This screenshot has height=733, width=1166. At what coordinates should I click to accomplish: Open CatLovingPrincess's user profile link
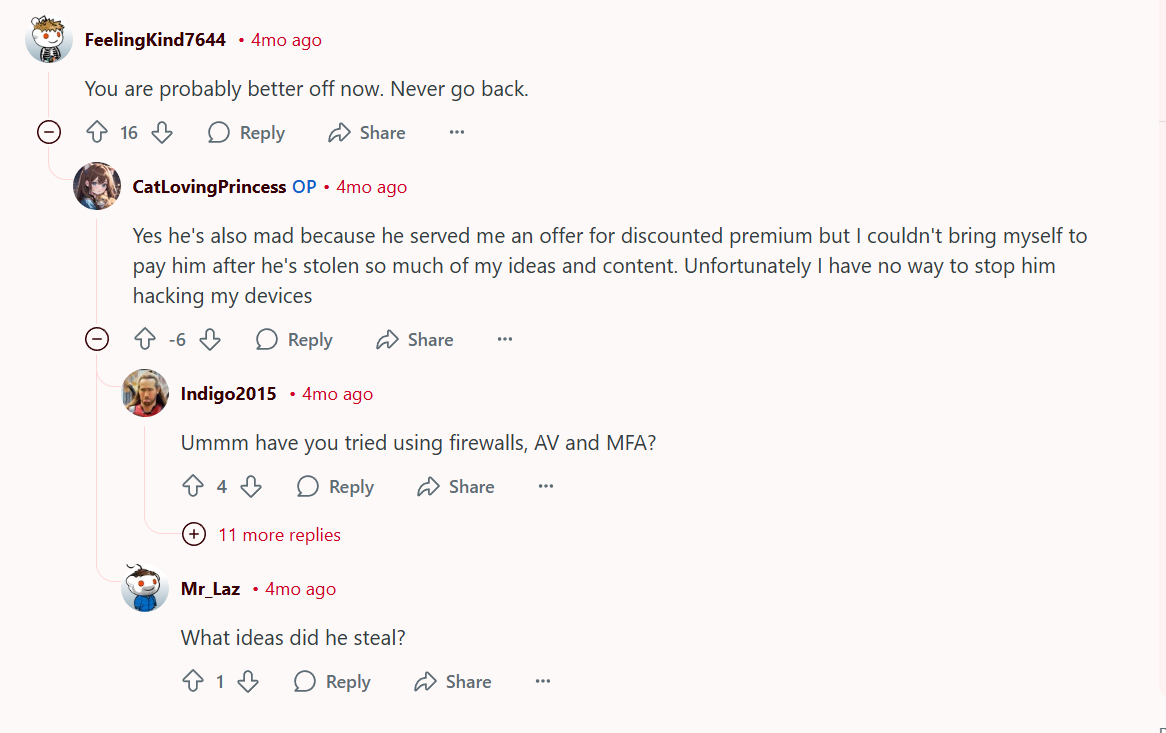[x=209, y=187]
